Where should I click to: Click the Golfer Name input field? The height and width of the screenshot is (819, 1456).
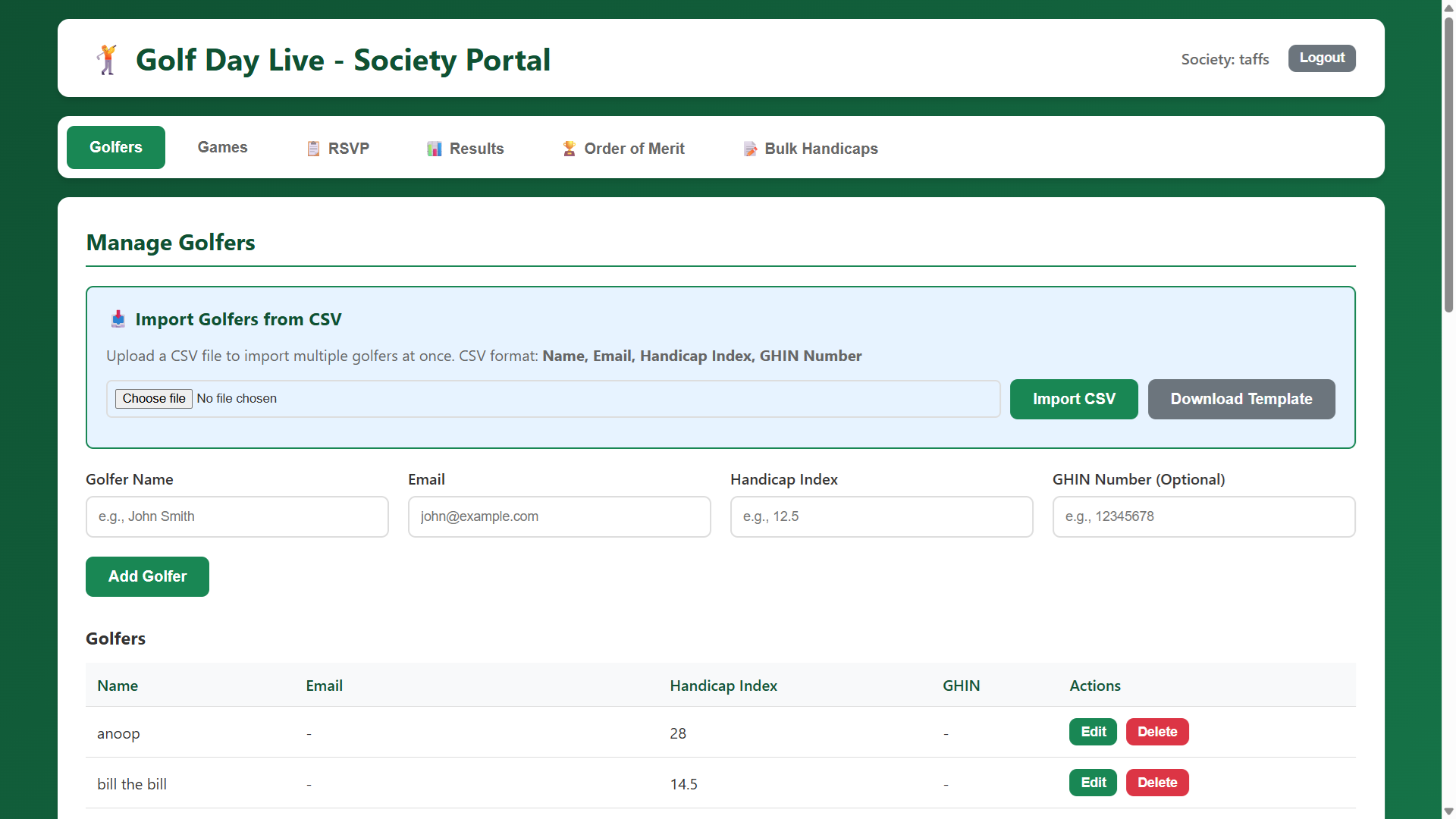click(237, 516)
